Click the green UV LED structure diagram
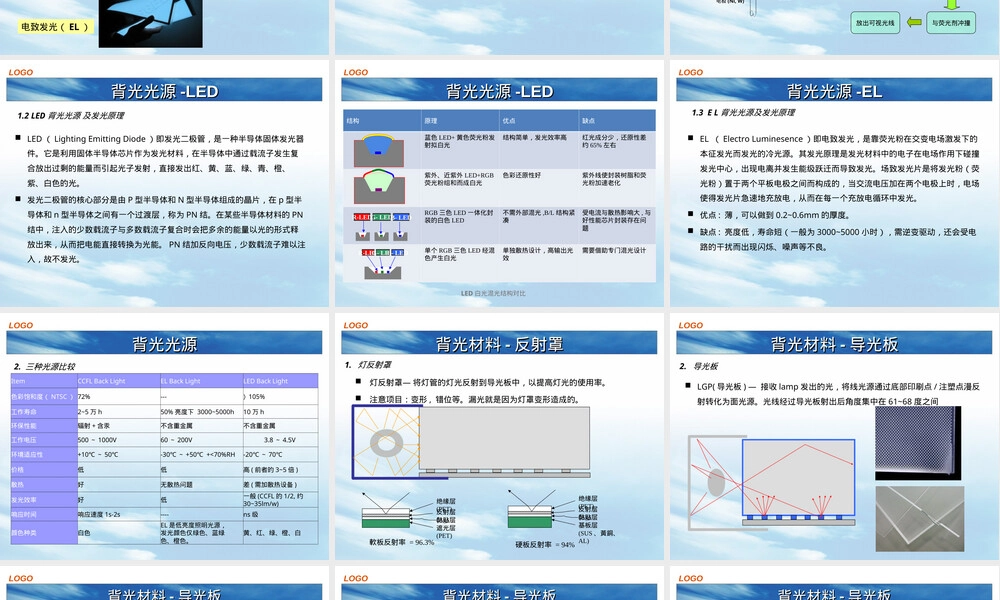Image resolution: width=1000 pixels, height=600 pixels. click(x=378, y=186)
